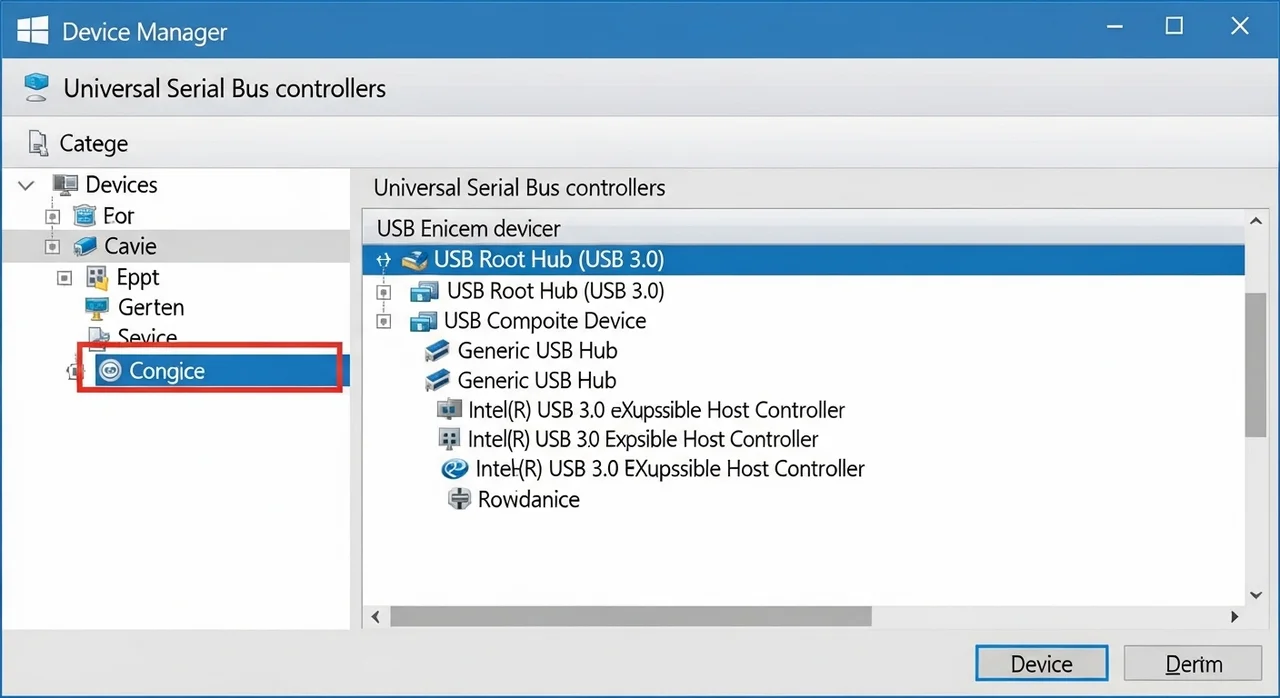Viewport: 1280px width, 698px height.
Task: Select Intel(R) USB 3.0 eXupssible Host Controller
Action: pos(656,410)
